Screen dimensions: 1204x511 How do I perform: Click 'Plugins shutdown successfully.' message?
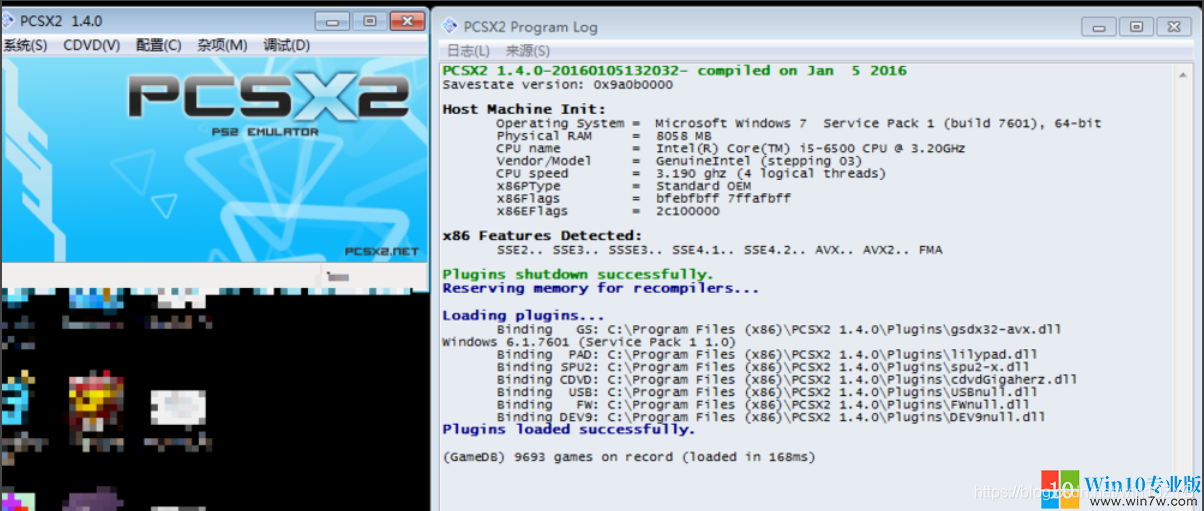coord(578,274)
